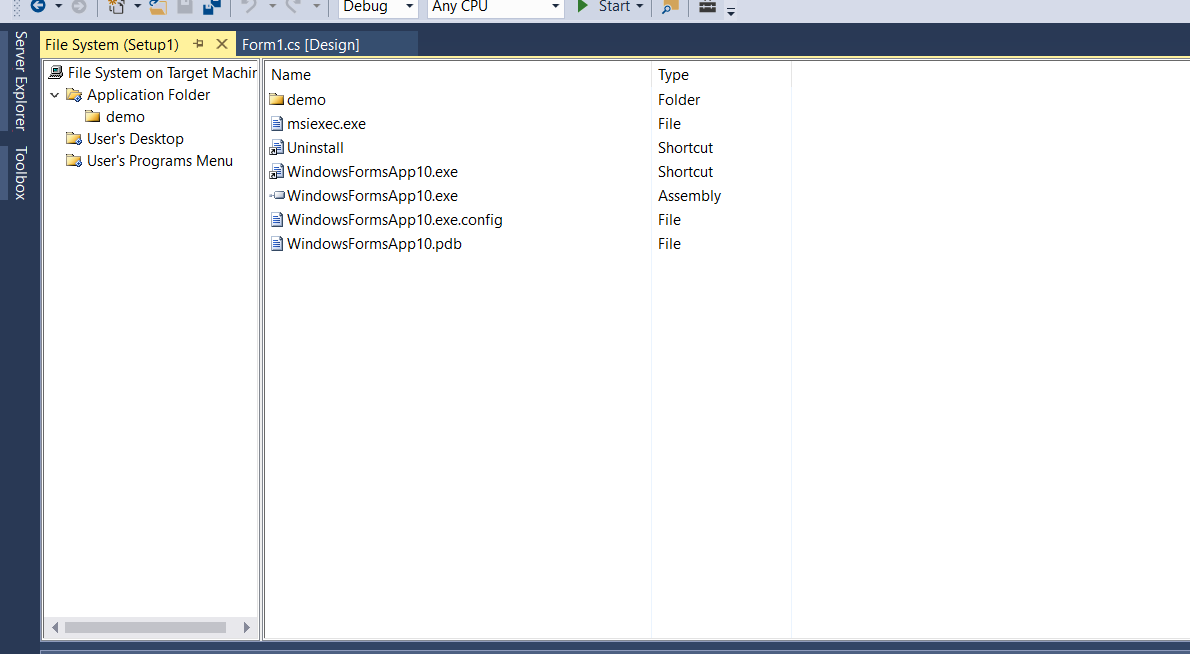Click WindowsFormsApp10.exe assembly icon
Viewport: 1190px width, 654px height.
277,196
